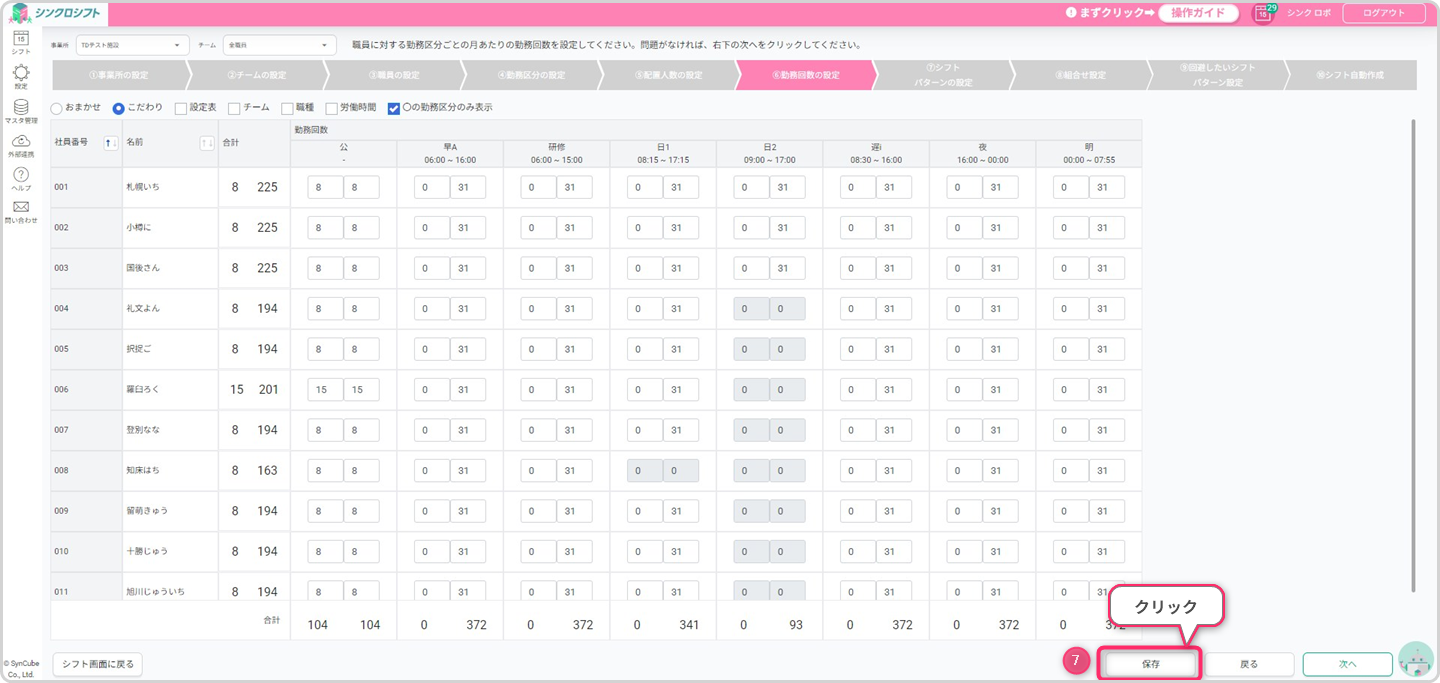
Task: Sort by 社員番号 using the arrow icon
Action: coord(110,143)
